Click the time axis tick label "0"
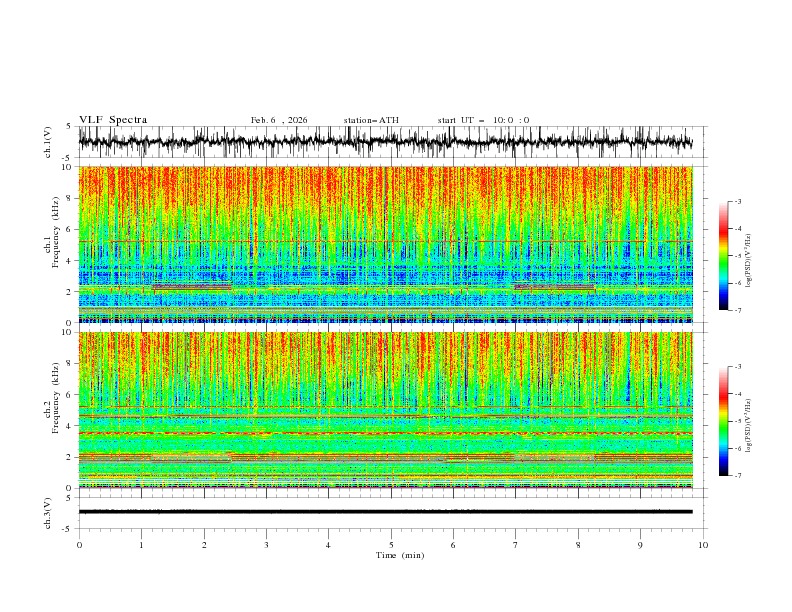This screenshot has width=792, height=612. (x=79, y=545)
